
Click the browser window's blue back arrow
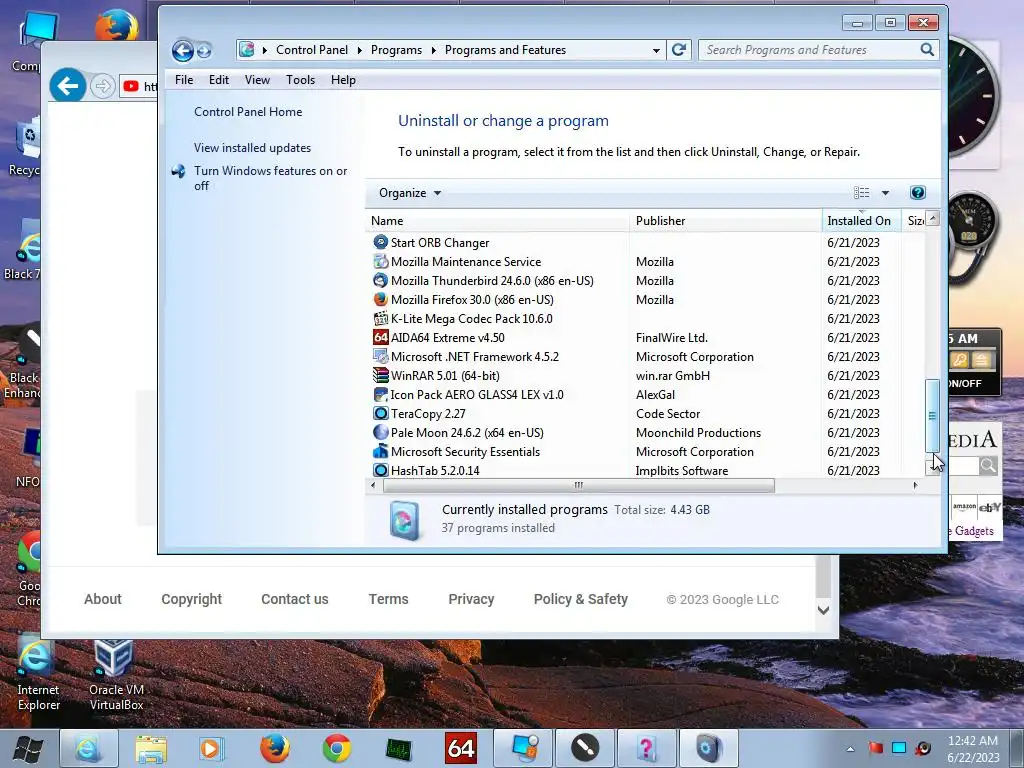pos(67,85)
